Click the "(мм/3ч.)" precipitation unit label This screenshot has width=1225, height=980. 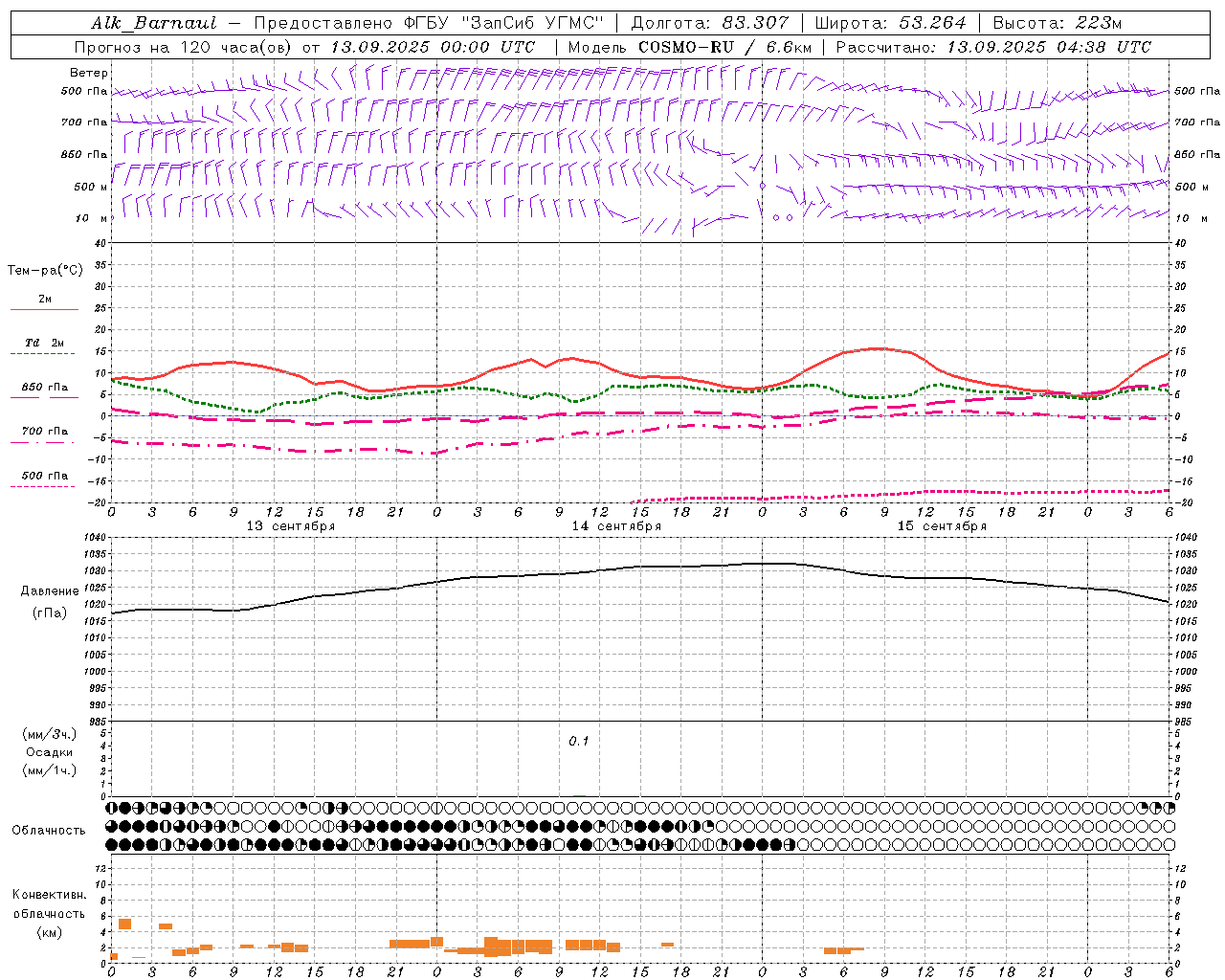click(x=50, y=734)
